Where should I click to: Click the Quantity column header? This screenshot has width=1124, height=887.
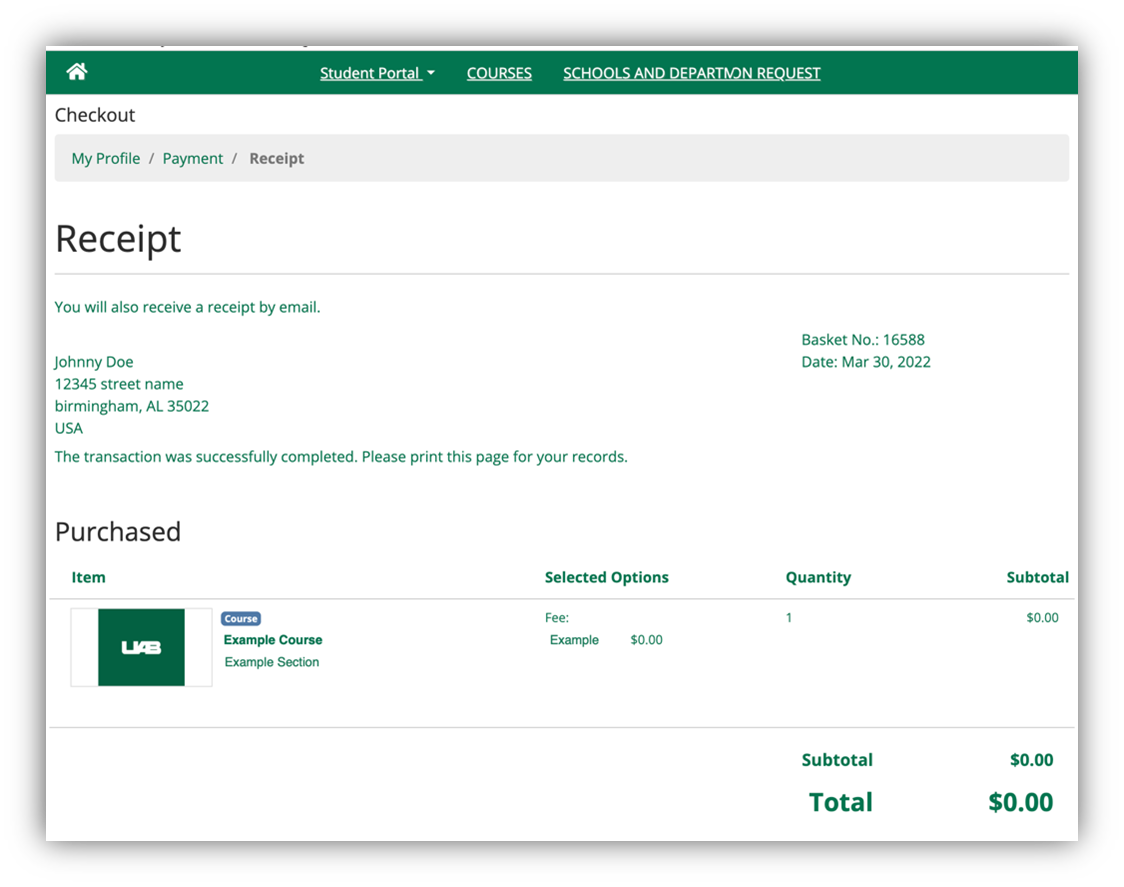[818, 577]
